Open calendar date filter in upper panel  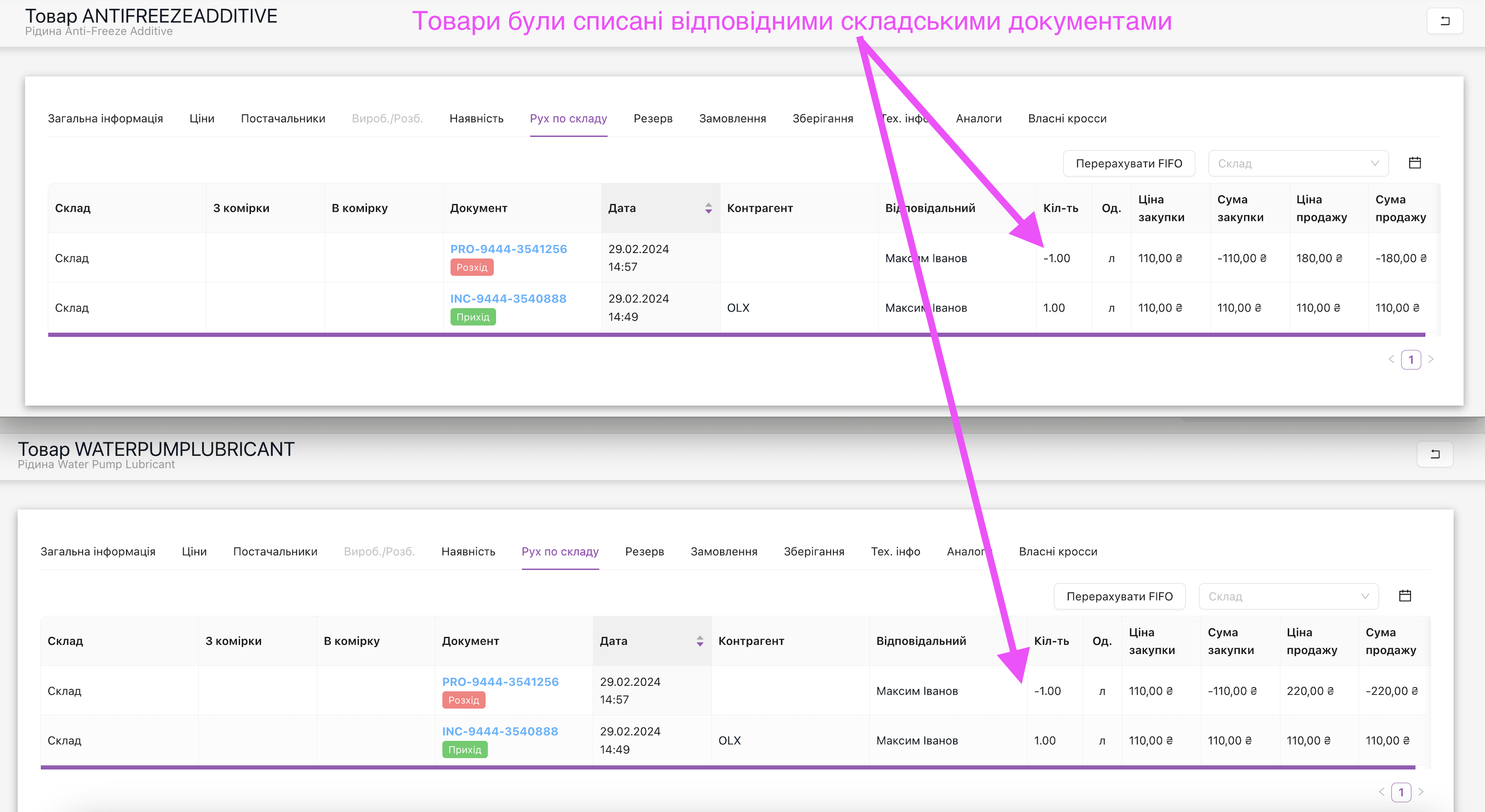1414,163
